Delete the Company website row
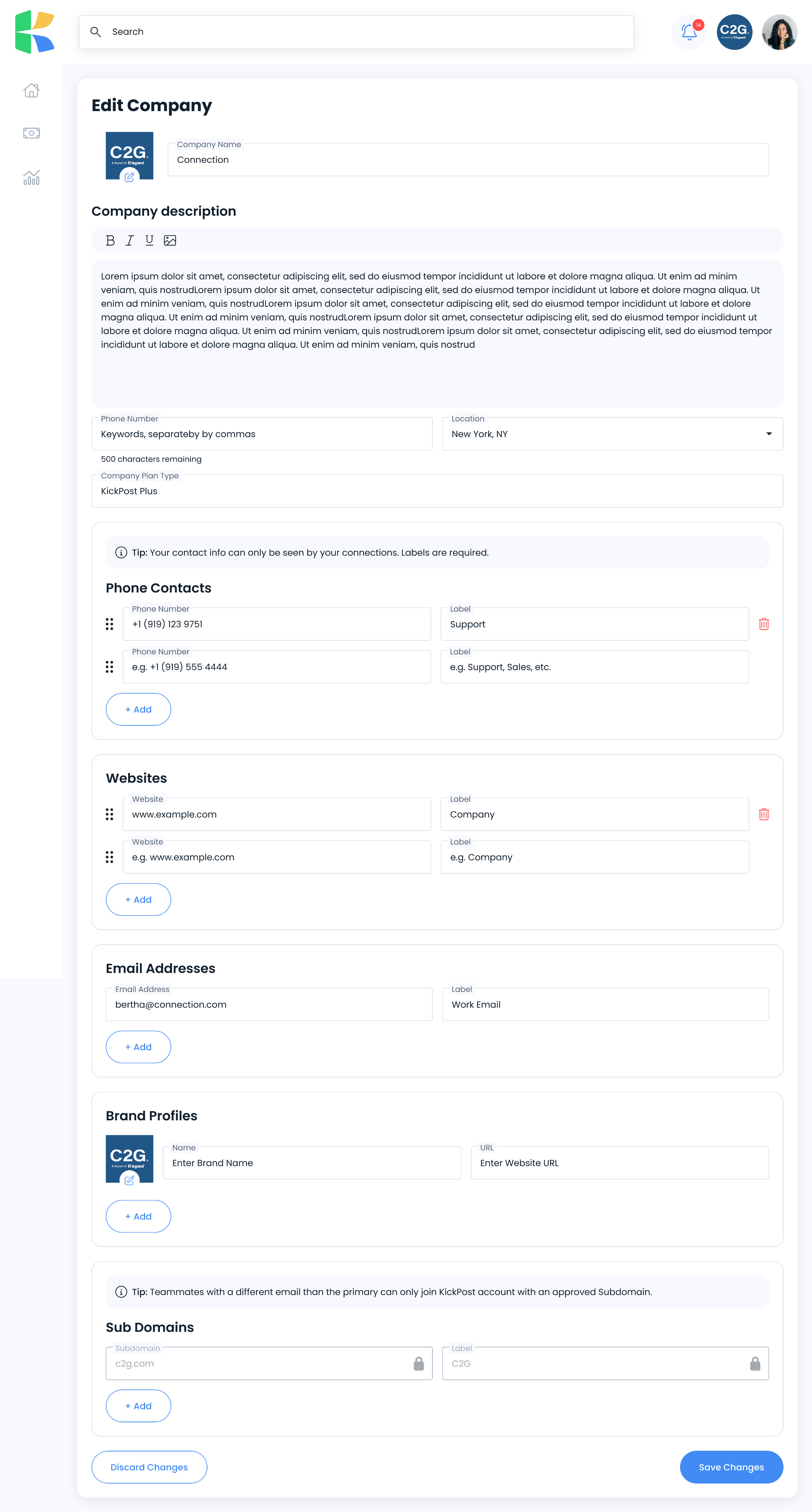812x1512 pixels. coord(764,814)
